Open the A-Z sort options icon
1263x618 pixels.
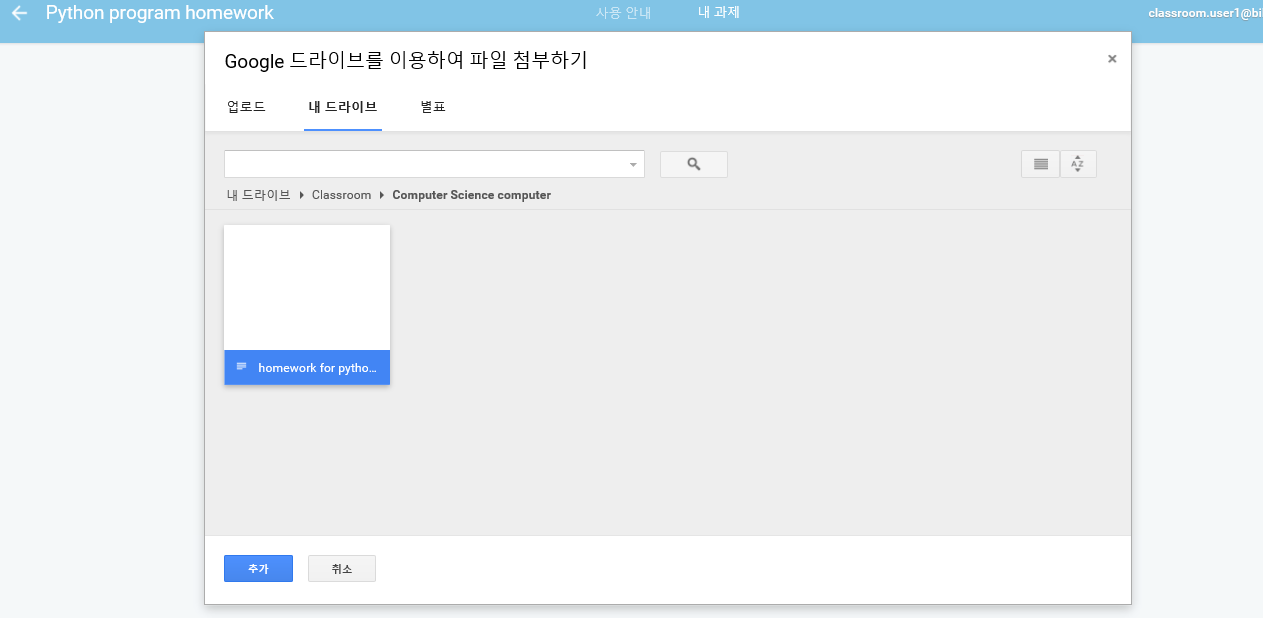point(1078,164)
